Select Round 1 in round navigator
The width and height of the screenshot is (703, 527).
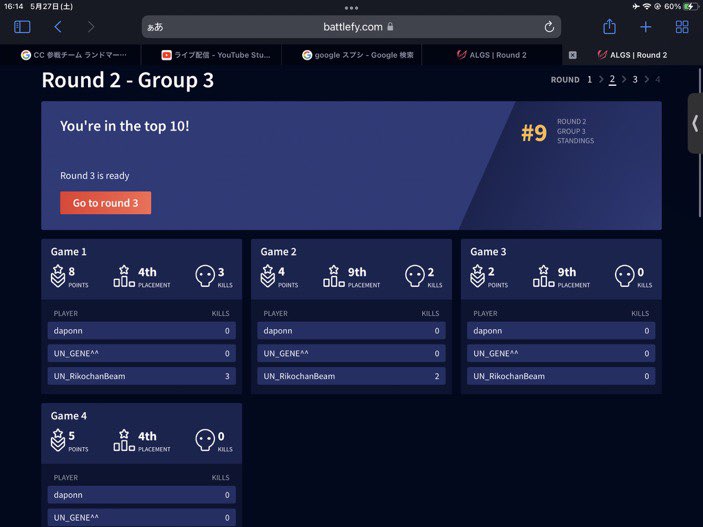click(590, 79)
